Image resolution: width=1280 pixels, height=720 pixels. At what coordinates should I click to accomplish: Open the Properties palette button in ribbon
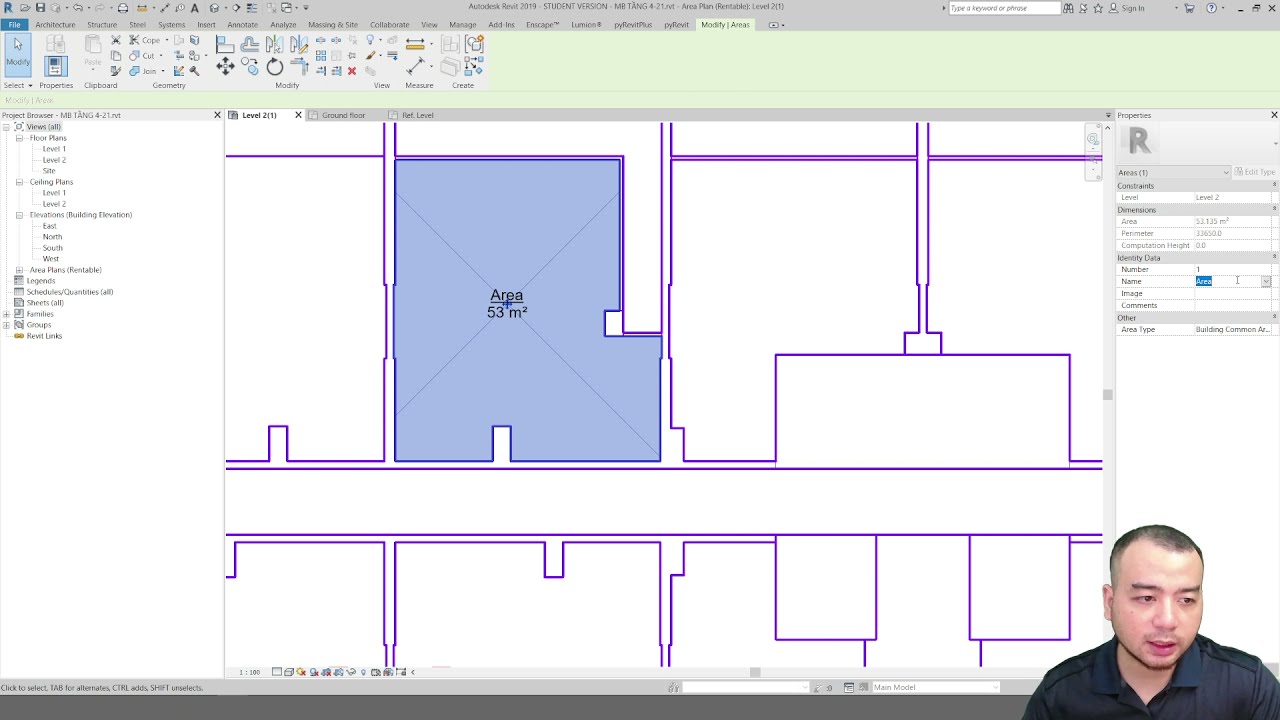tap(56, 66)
